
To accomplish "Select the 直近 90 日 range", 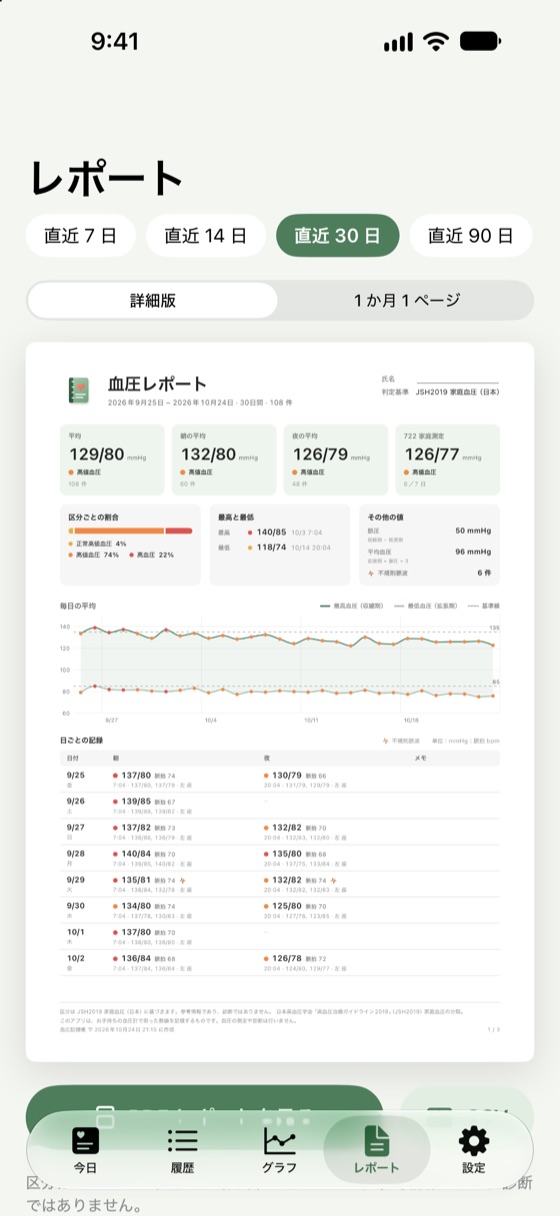I will tap(470, 236).
